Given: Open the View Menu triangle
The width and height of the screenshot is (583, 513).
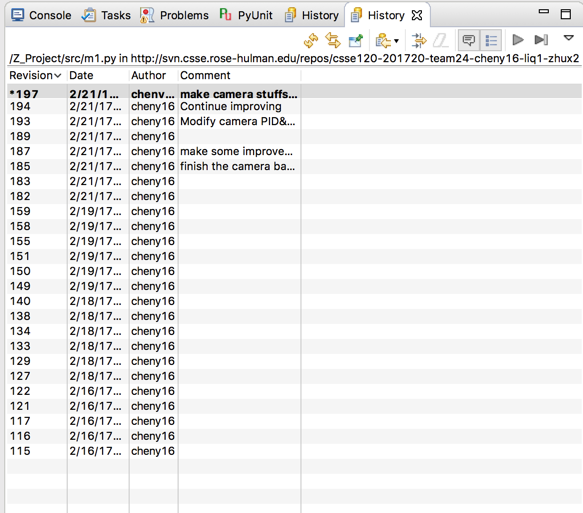Looking at the screenshot, I should pos(568,38).
